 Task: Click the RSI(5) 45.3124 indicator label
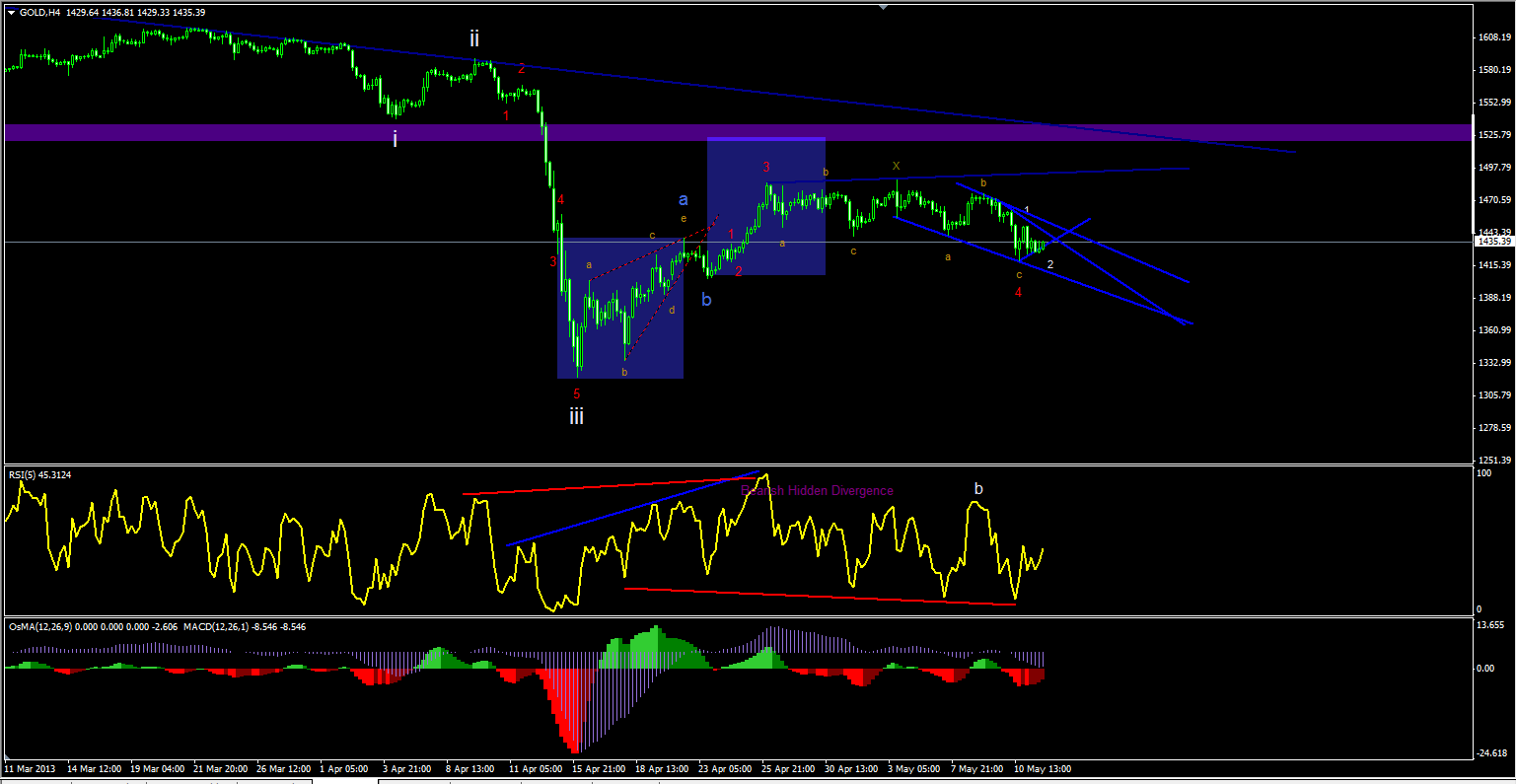click(39, 474)
